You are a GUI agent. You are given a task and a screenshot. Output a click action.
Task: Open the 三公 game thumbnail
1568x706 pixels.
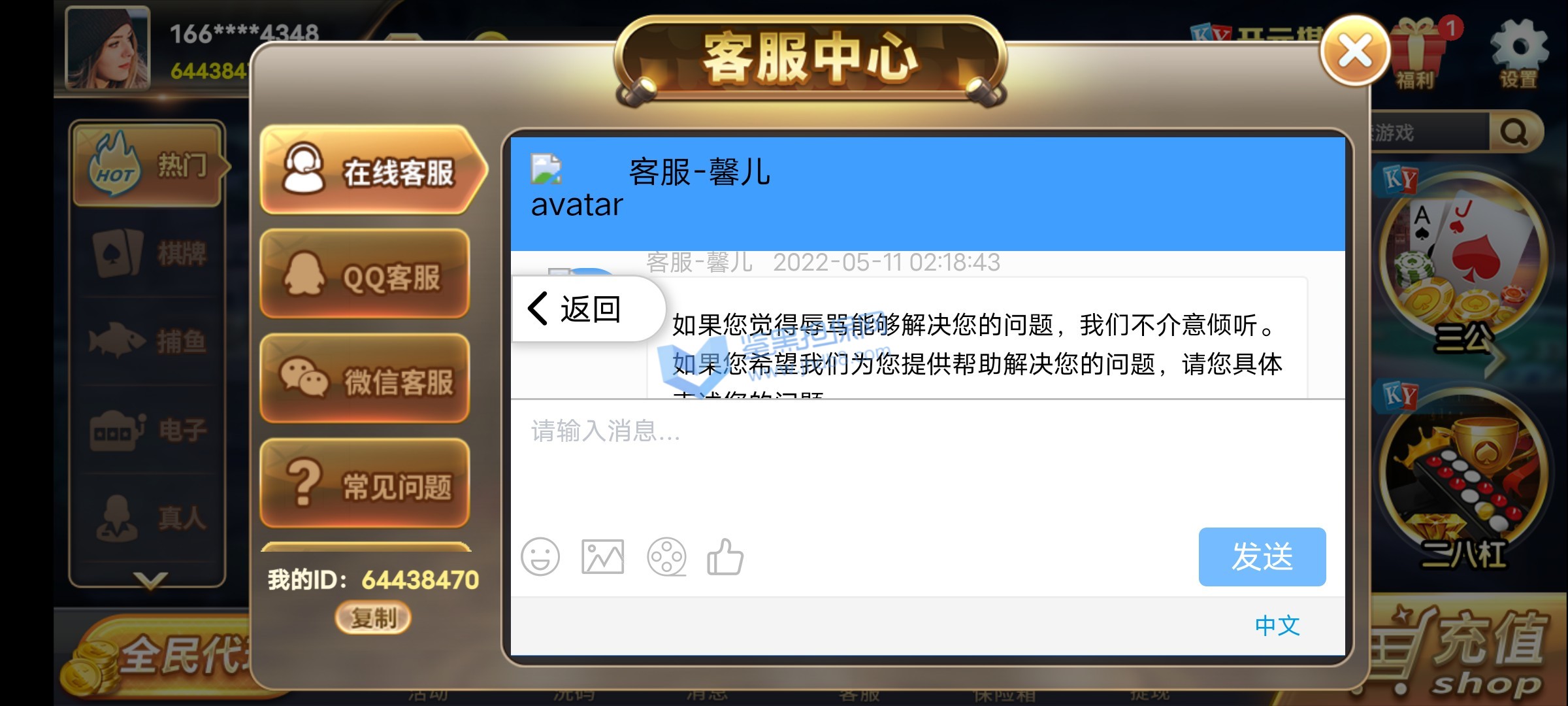[x=1463, y=261]
